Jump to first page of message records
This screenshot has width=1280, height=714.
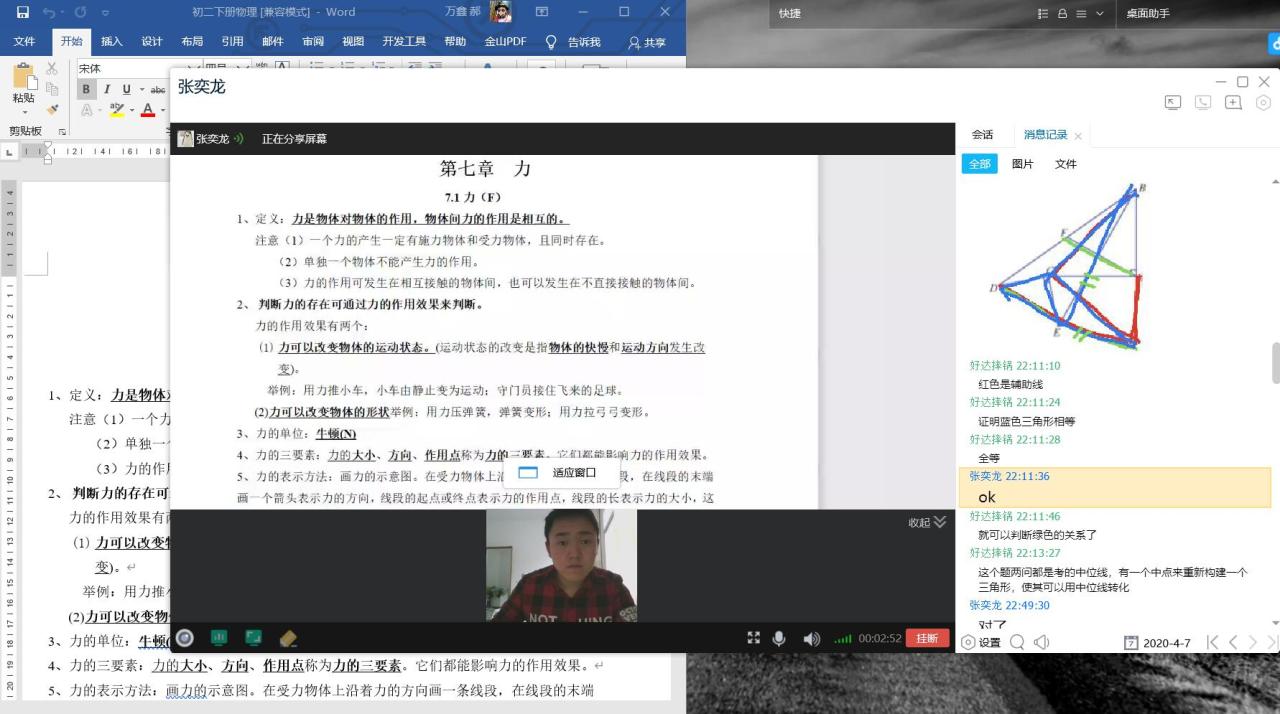click(1212, 643)
